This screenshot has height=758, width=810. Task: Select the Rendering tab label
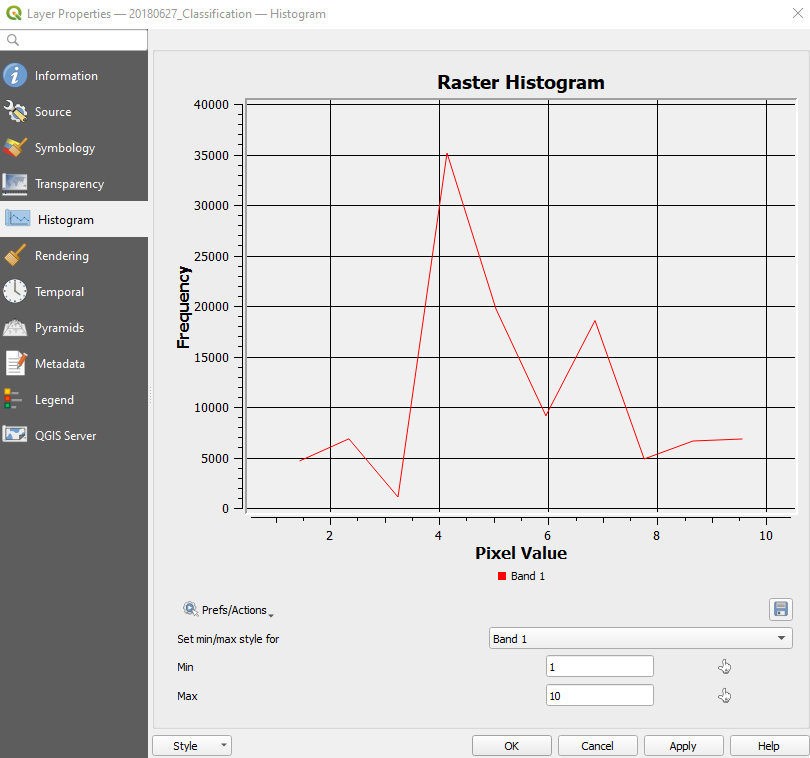click(x=61, y=256)
